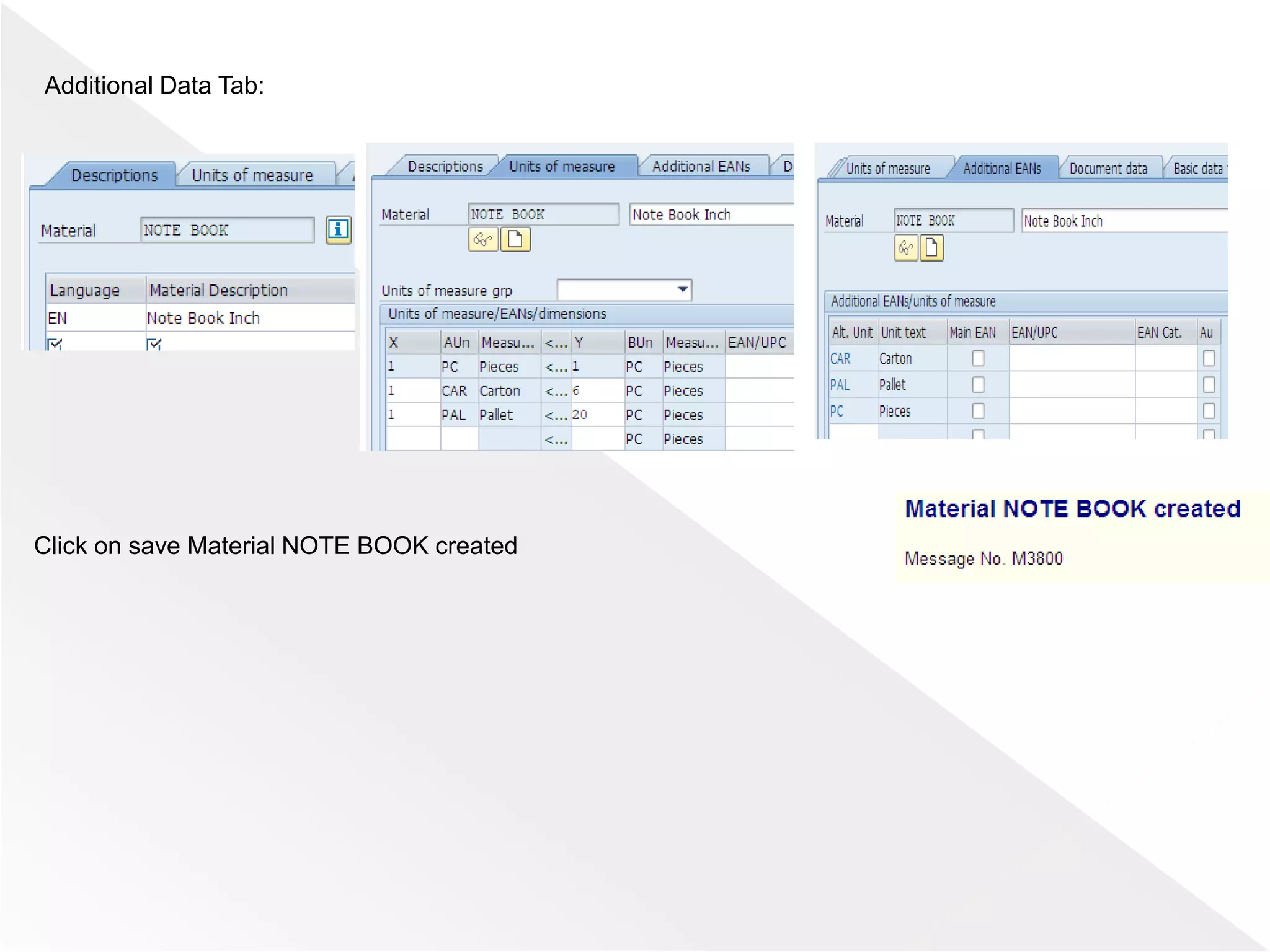This screenshot has height=952, width=1270.
Task: Toggle Main EAN checkbox for Carton row
Action: [978, 358]
